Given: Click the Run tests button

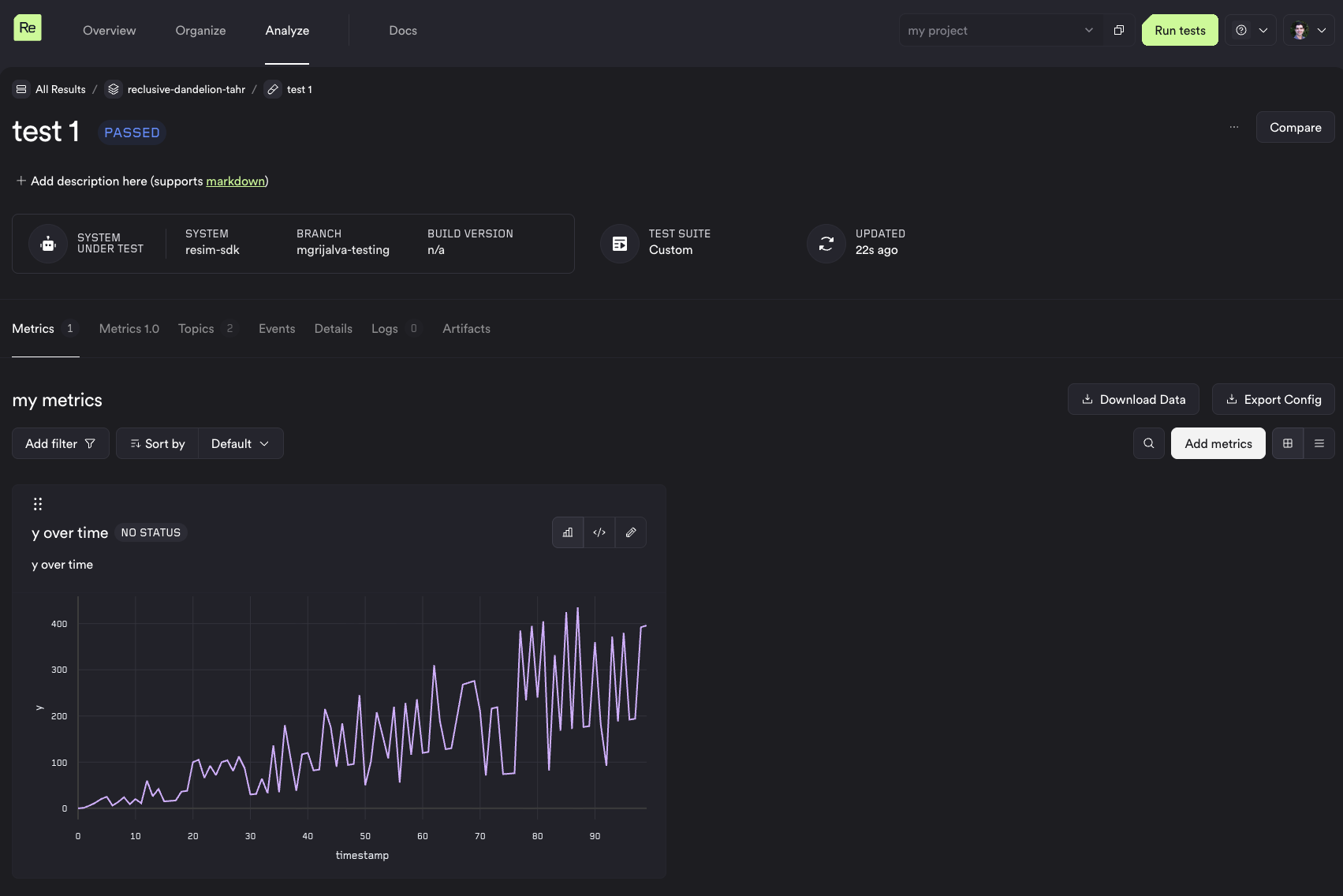Looking at the screenshot, I should 1179,30.
